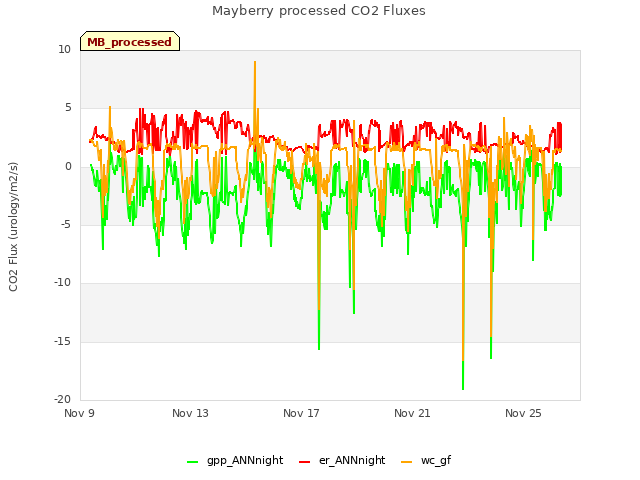Select the MB_processed label badge
This screenshot has width=640, height=480.
(130, 41)
